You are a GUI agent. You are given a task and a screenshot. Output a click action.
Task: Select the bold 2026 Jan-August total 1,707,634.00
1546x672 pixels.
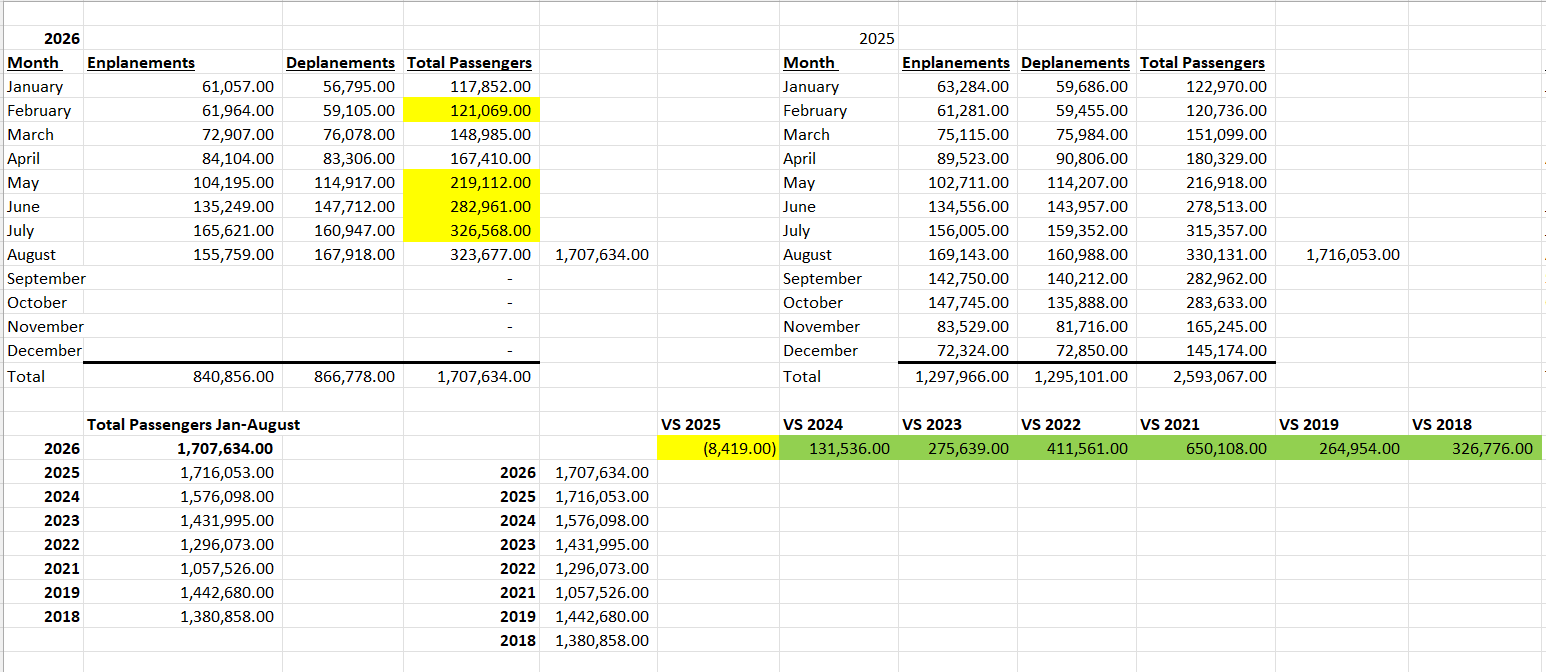pos(226,448)
